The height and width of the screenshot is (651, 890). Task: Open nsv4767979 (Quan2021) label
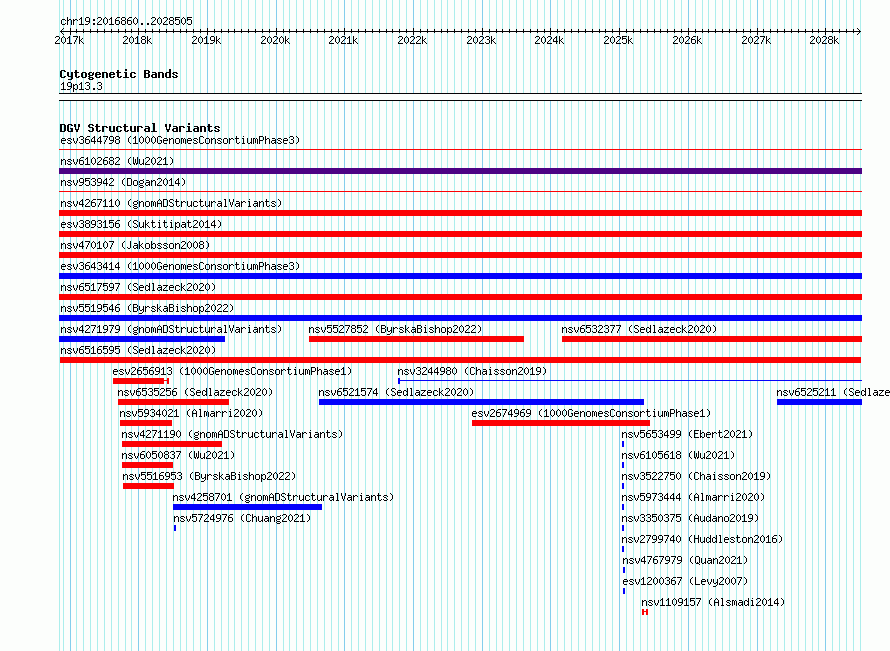685,560
